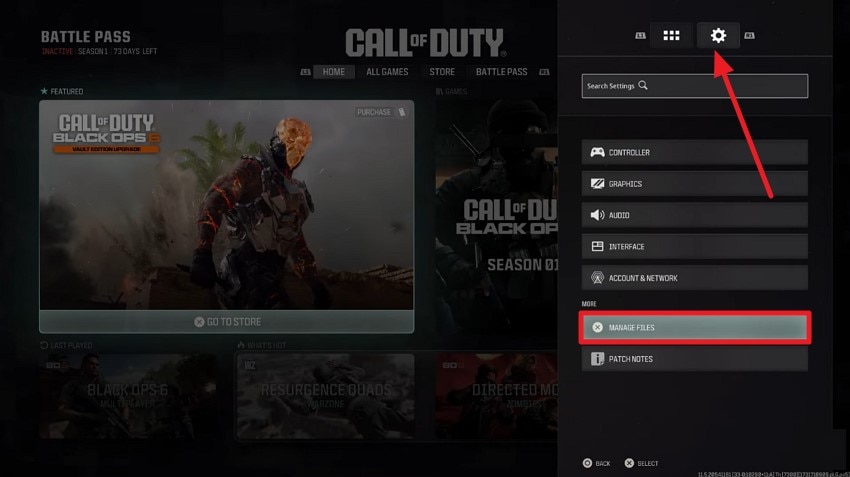Click the magnifier icon in Search Settings
The image size is (850, 477).
[643, 85]
